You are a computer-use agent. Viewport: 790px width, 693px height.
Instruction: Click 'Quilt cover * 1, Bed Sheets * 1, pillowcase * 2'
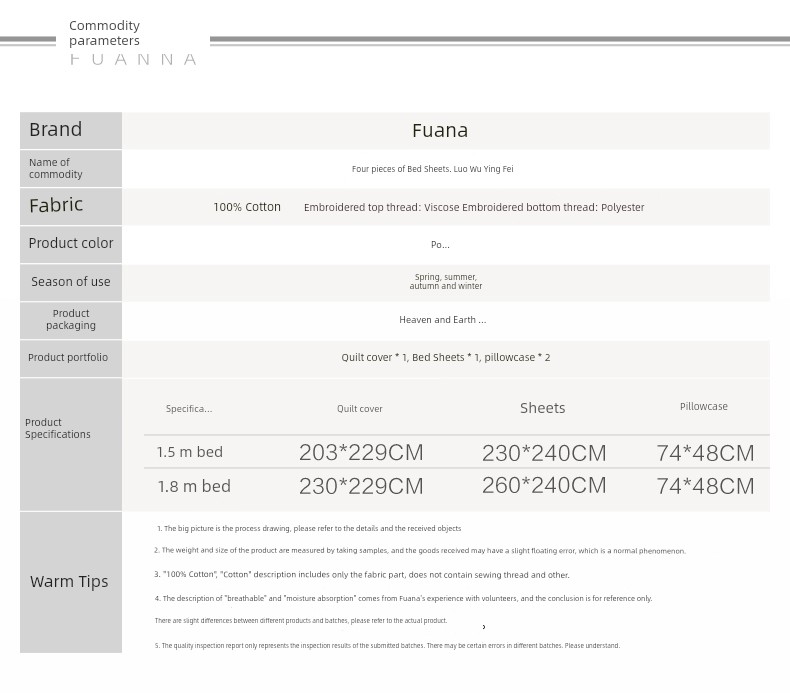point(446,357)
